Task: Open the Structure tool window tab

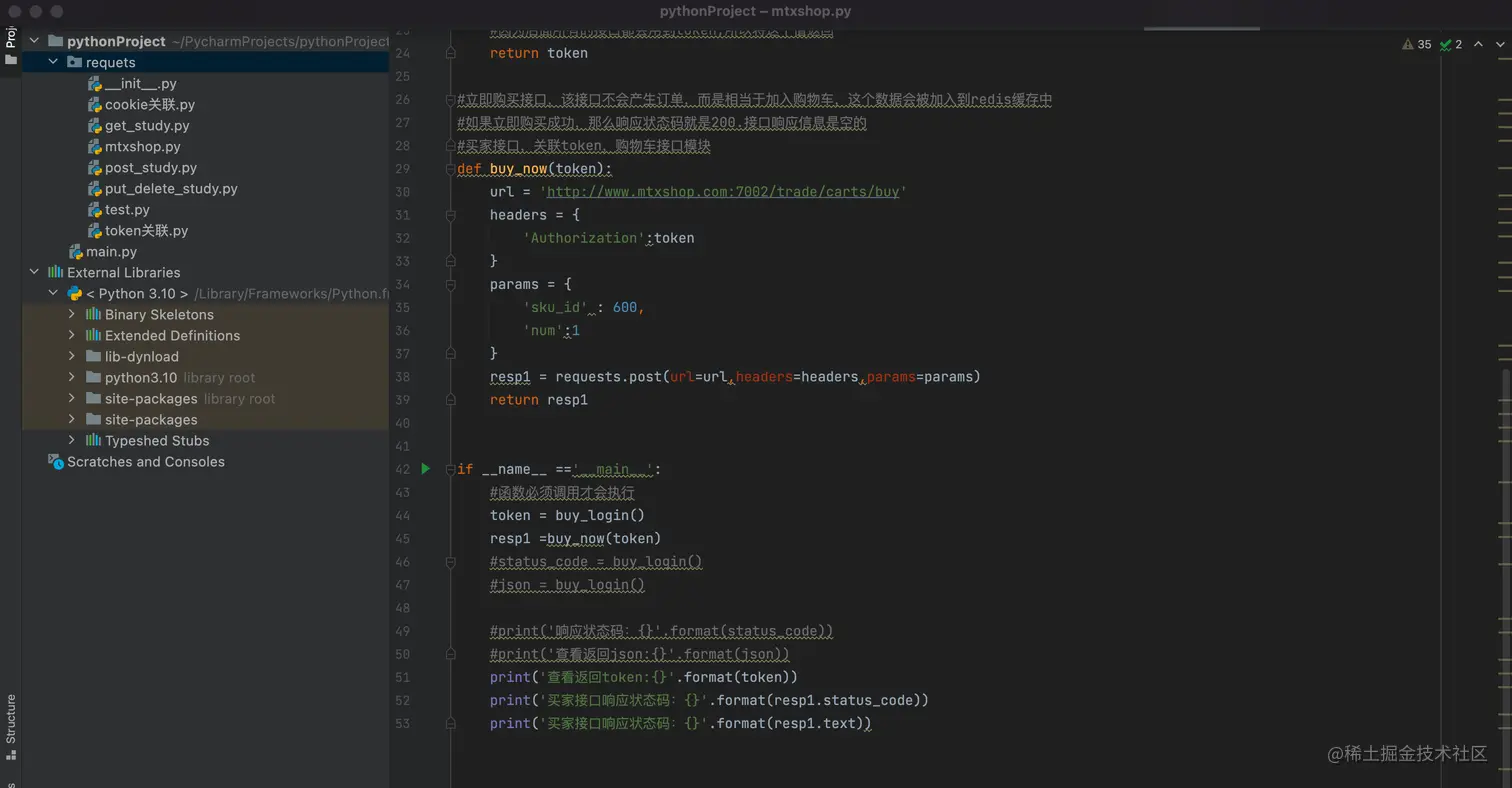Action: click(x=11, y=718)
